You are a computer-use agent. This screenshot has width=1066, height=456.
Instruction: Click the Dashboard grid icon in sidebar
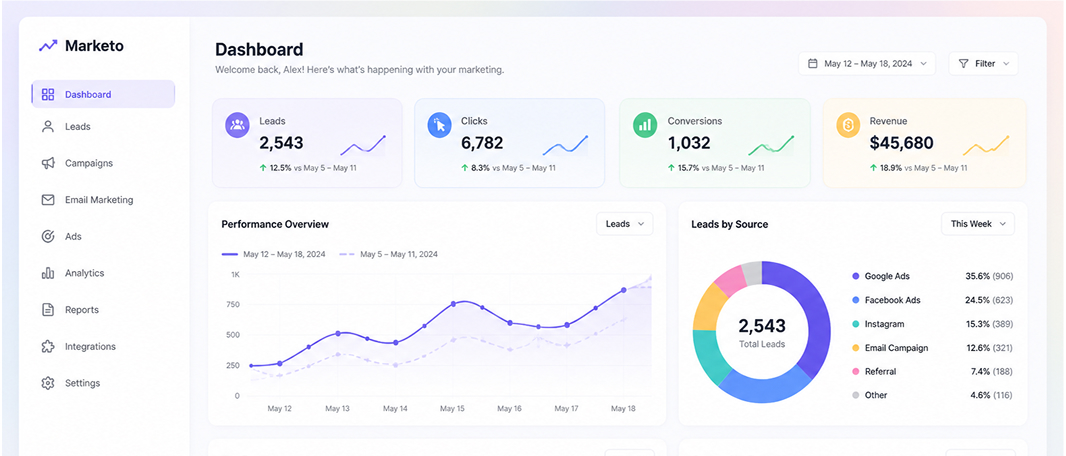(x=48, y=94)
